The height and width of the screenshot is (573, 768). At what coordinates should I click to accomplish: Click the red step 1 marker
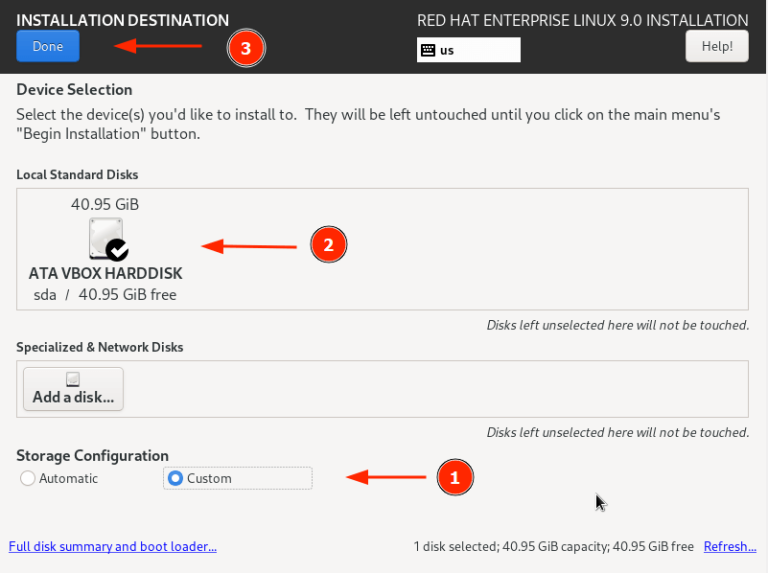click(454, 478)
